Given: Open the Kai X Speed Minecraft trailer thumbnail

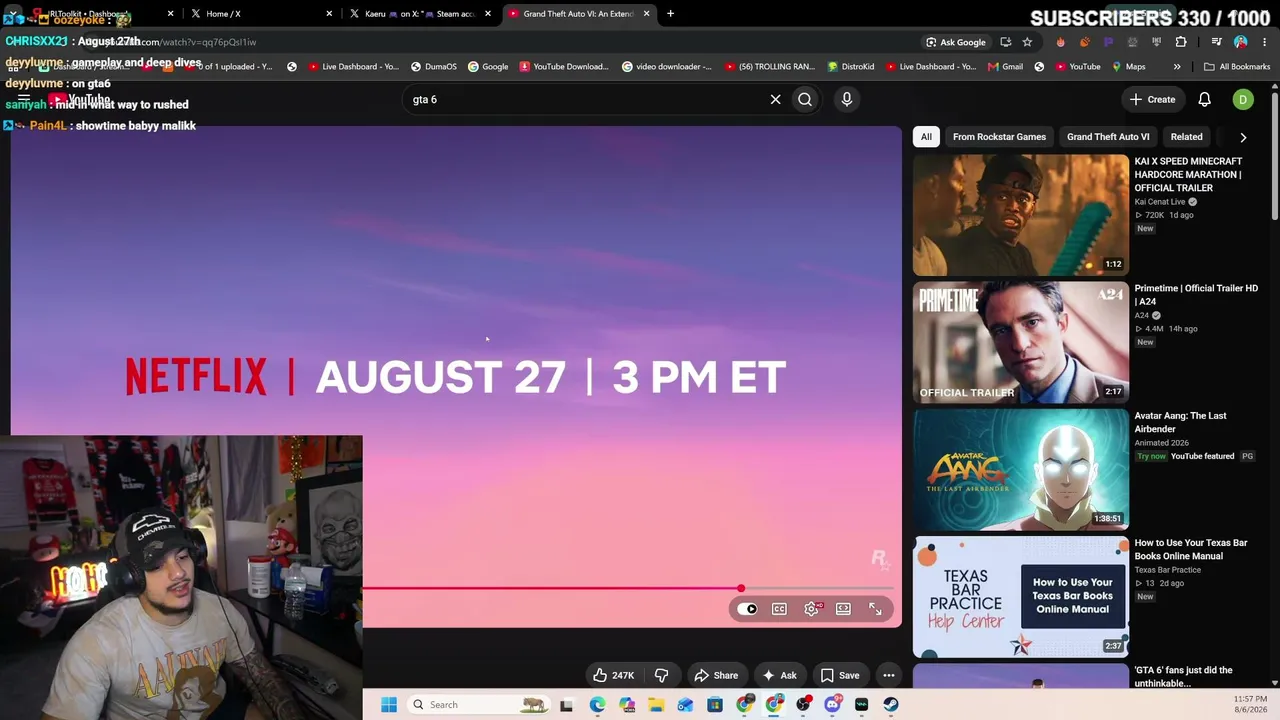Looking at the screenshot, I should pyautogui.click(x=1021, y=215).
